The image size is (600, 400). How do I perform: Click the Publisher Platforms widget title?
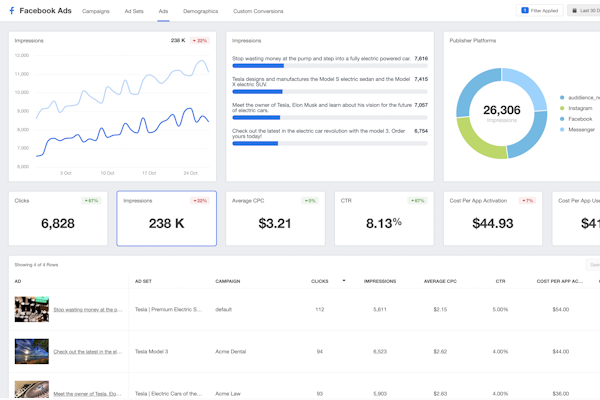point(473,41)
